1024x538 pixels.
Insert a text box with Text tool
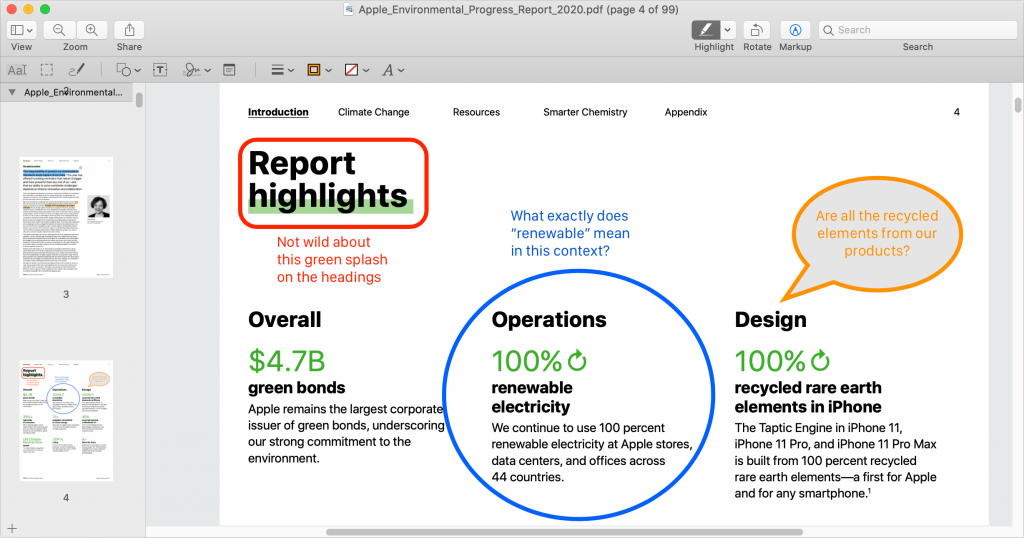[x=160, y=70]
